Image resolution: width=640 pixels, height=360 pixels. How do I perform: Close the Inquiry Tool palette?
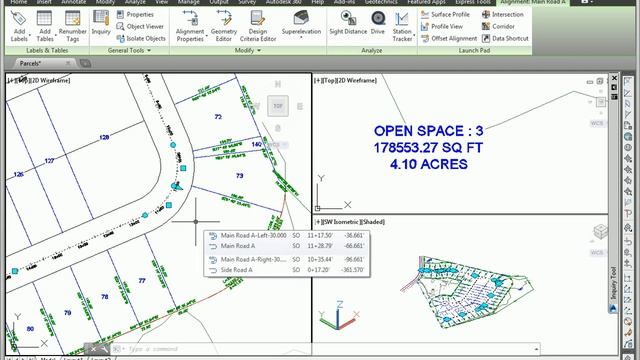(x=614, y=78)
